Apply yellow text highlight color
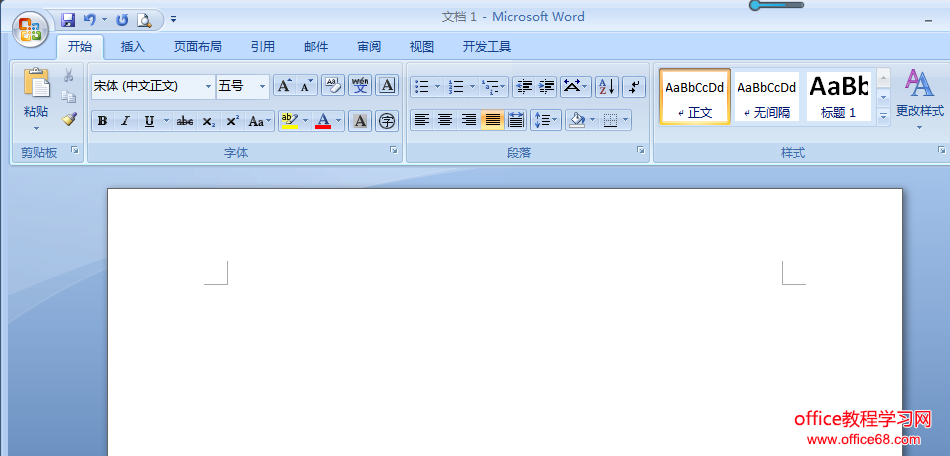This screenshot has width=950, height=456. pos(290,121)
